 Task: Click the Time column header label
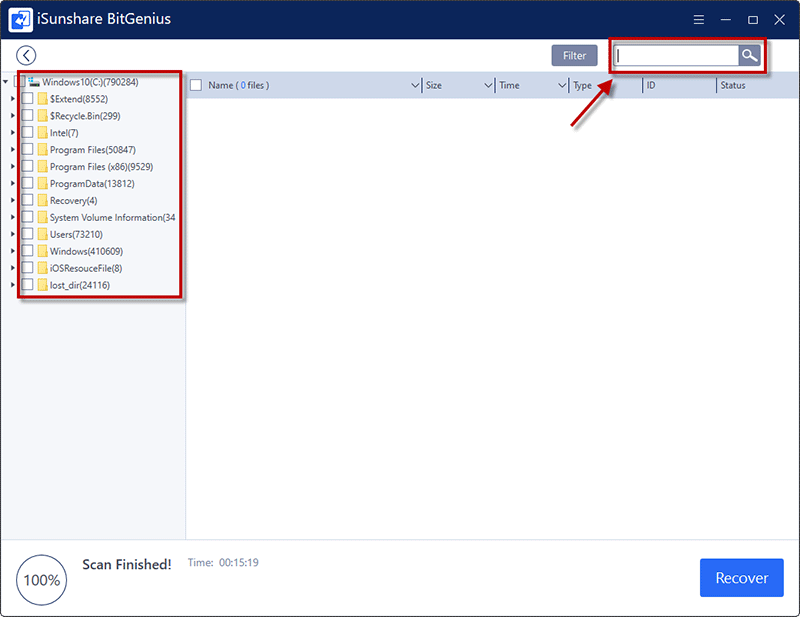click(x=509, y=85)
